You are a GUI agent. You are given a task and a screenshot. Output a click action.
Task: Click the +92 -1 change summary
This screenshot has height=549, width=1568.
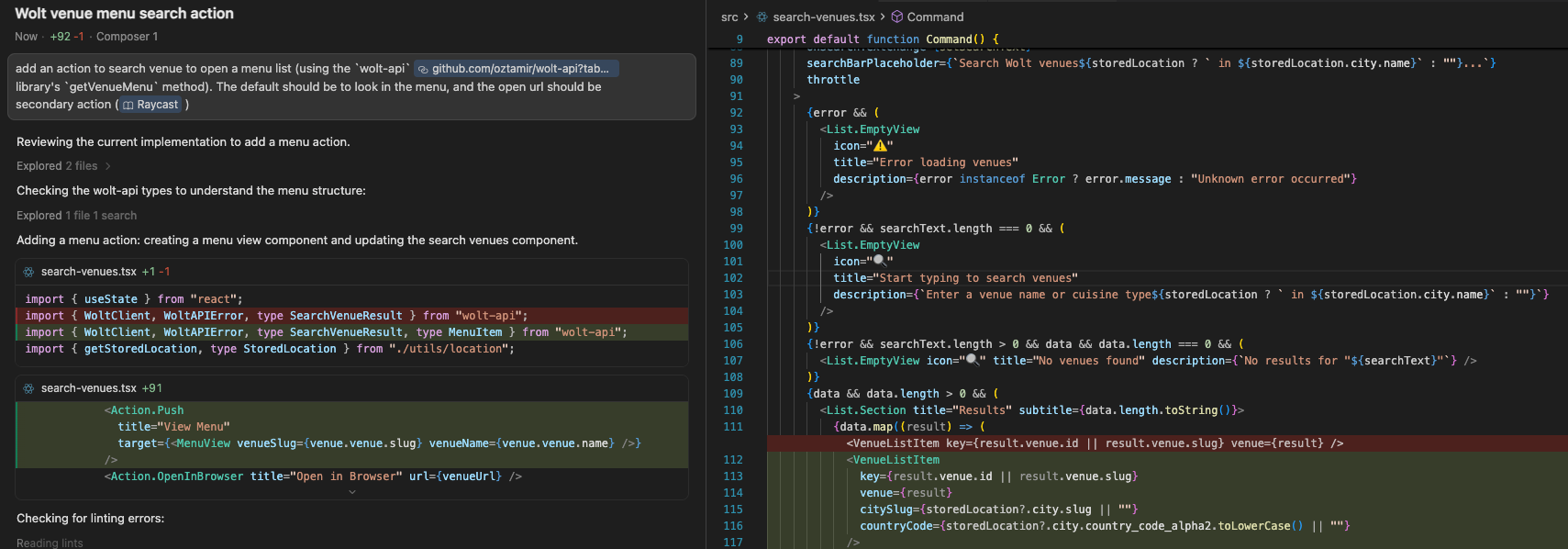[x=66, y=37]
